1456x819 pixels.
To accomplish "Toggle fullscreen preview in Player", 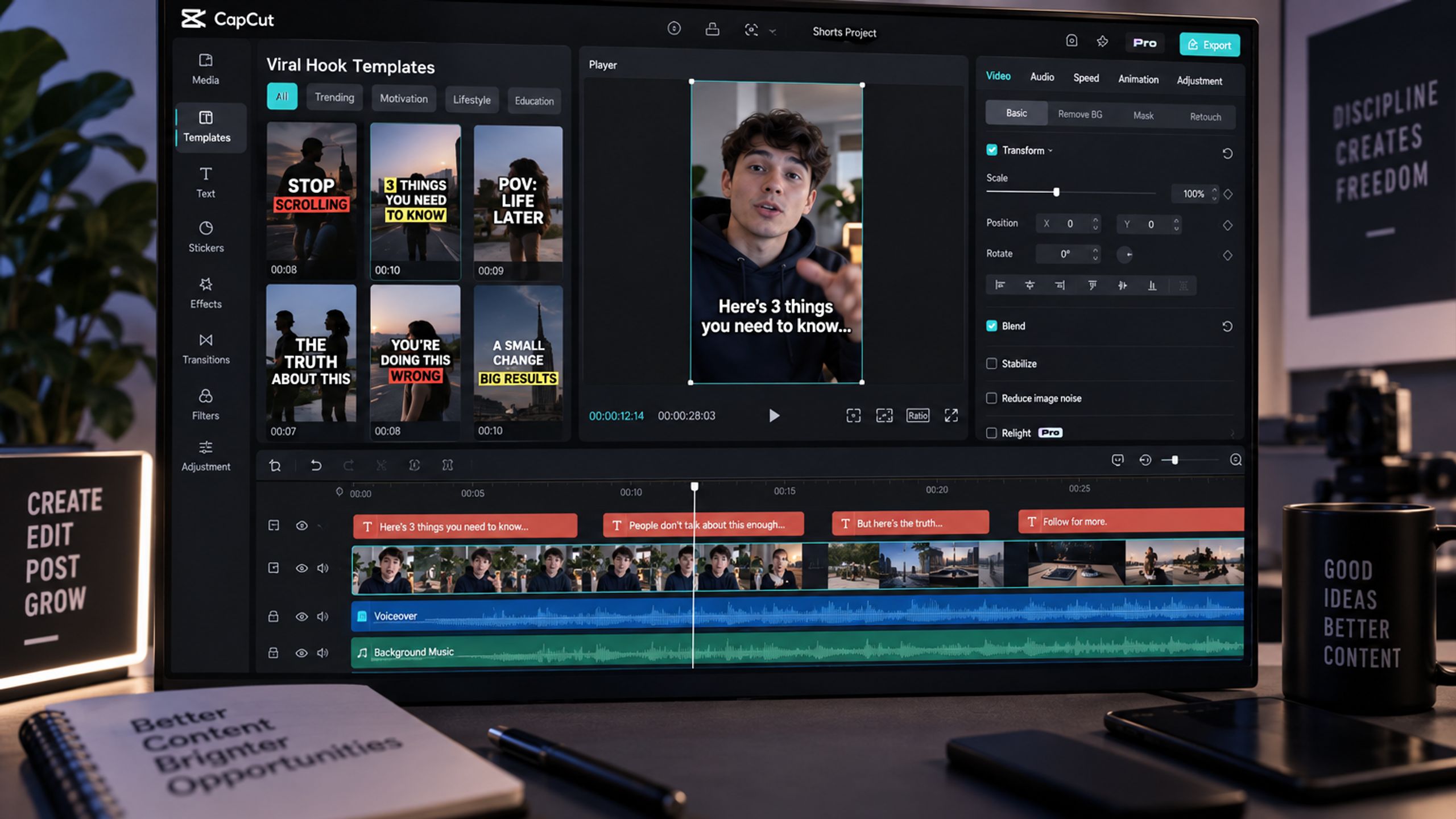I will [951, 415].
